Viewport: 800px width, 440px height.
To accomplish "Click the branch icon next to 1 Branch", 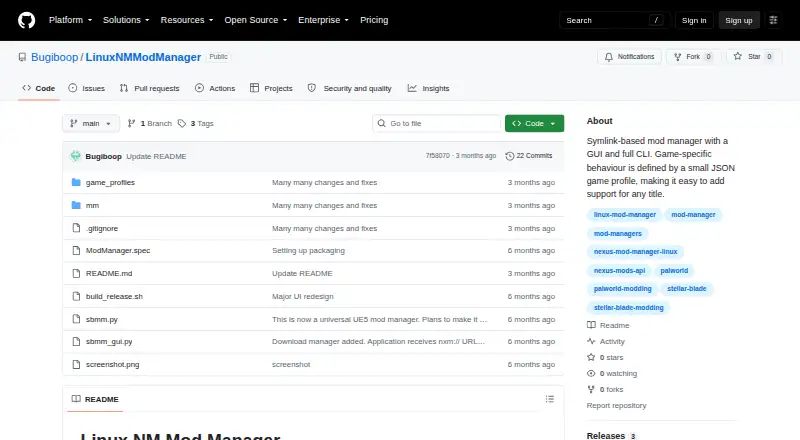I will (x=131, y=124).
